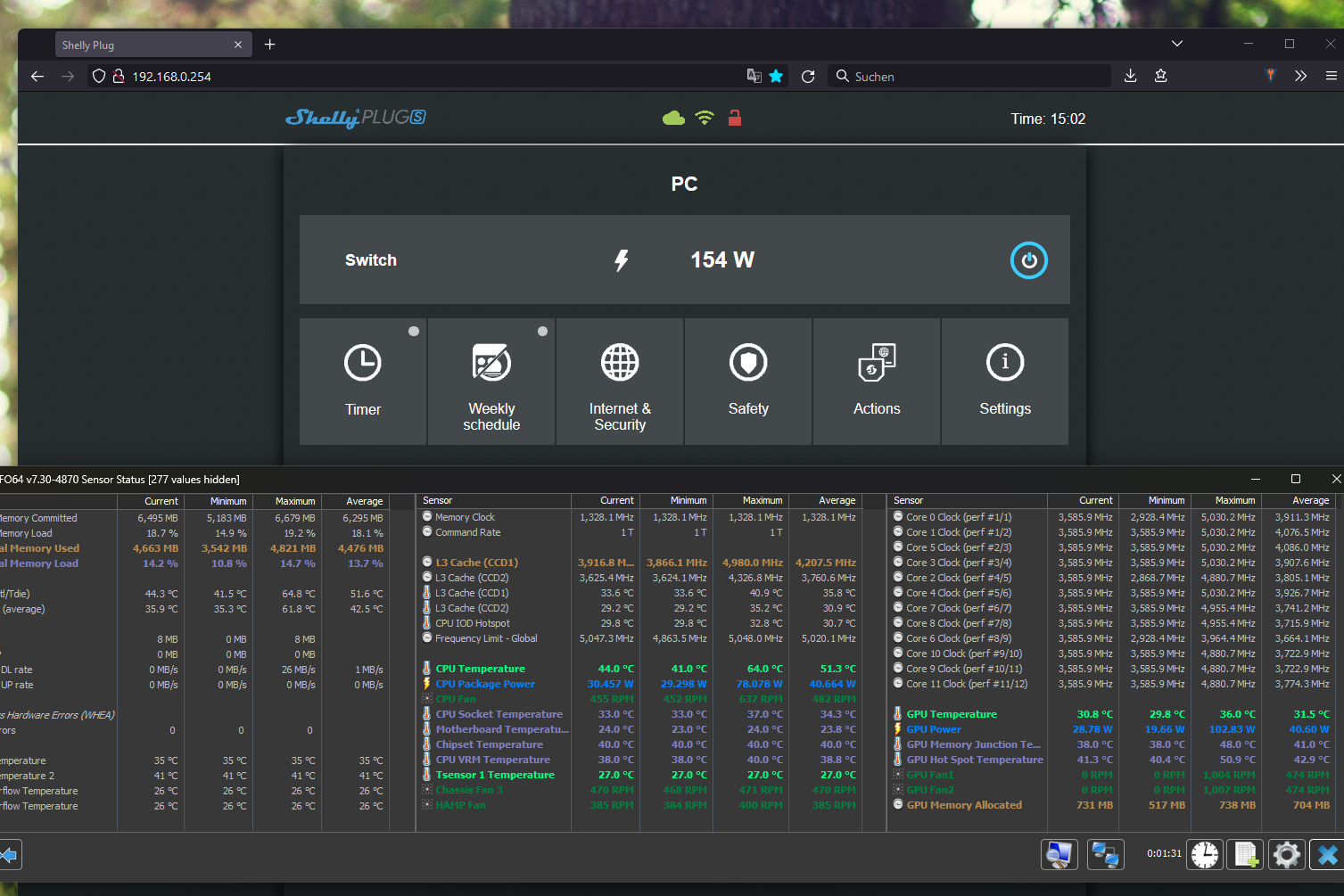Open the Weekly schedule tile

[491, 382]
